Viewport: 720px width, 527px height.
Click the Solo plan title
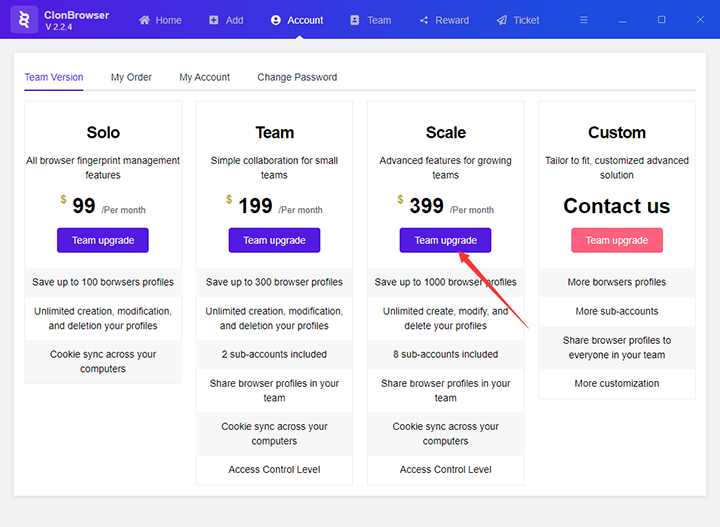tap(103, 132)
